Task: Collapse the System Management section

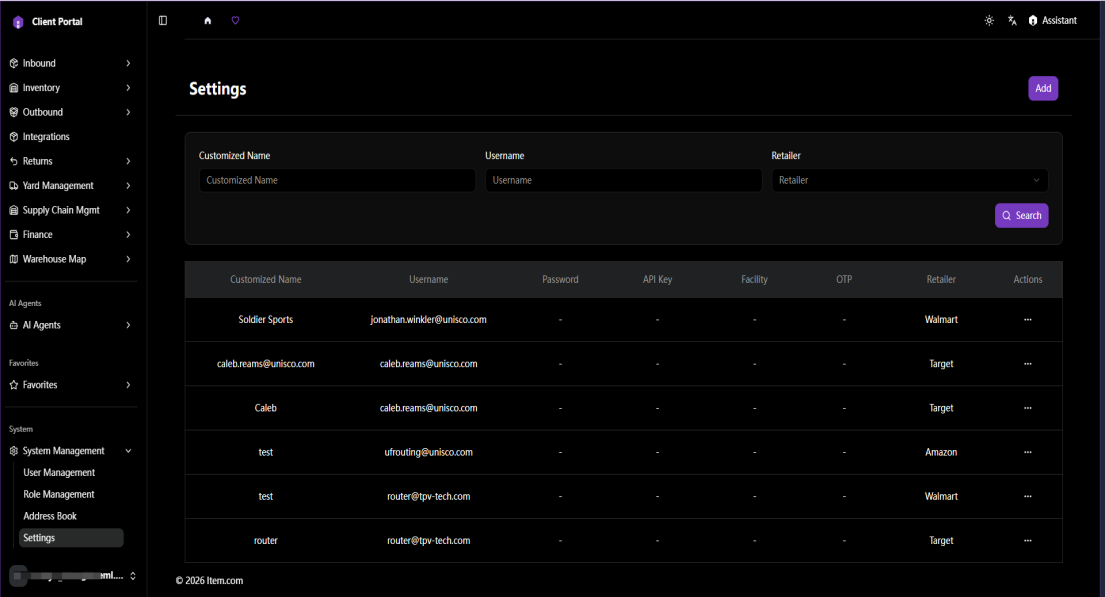Action: point(70,451)
